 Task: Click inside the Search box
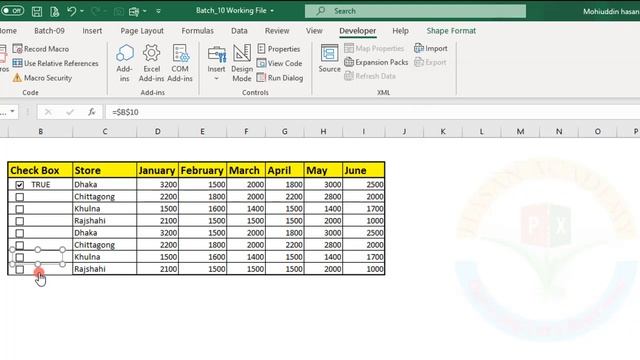(x=415, y=11)
